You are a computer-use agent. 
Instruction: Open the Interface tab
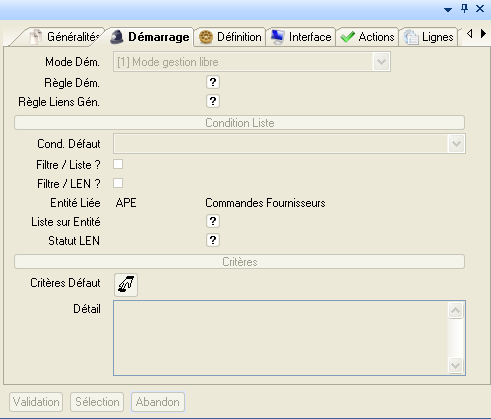(x=301, y=37)
